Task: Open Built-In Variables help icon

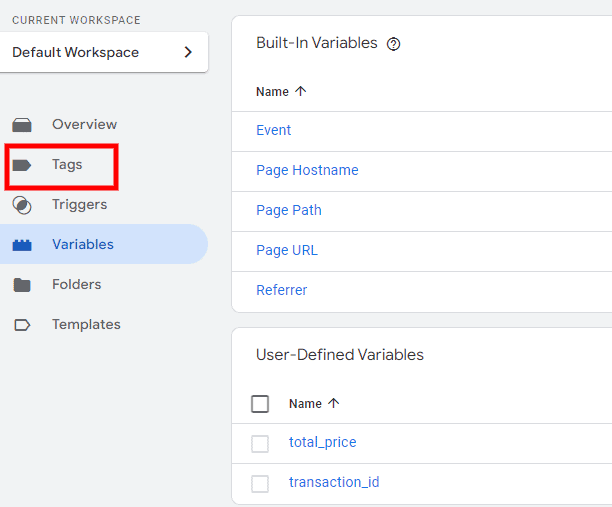Action: [393, 44]
